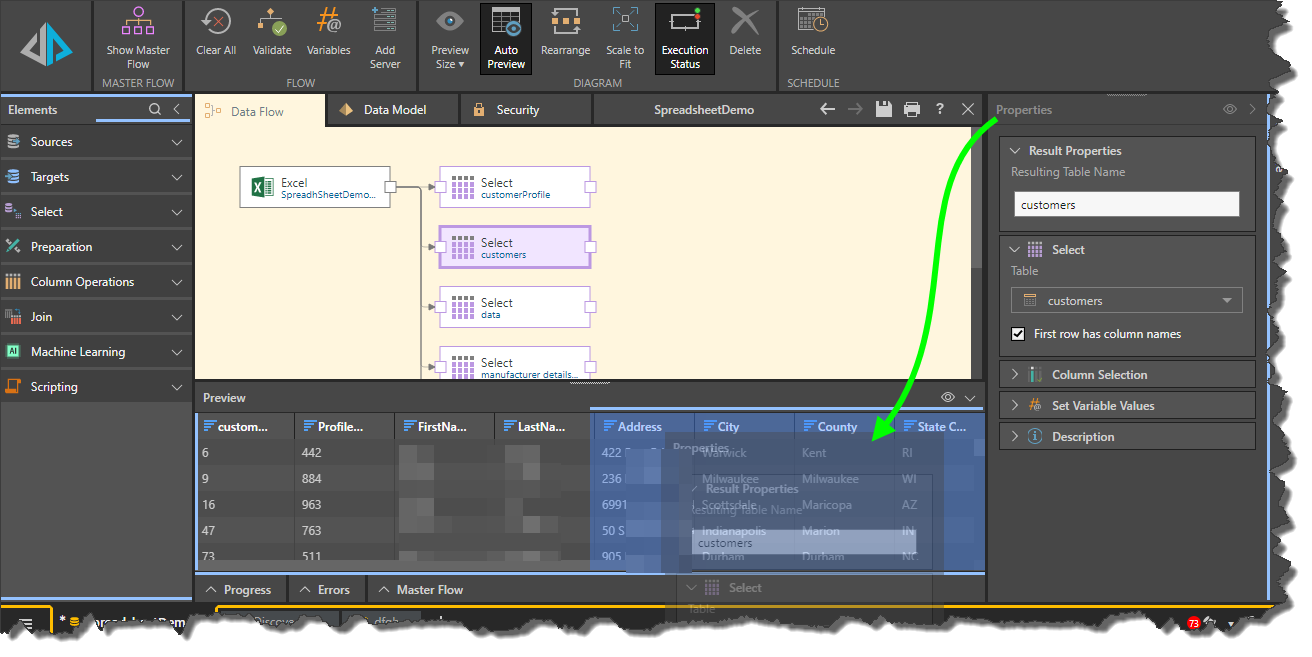1312x657 pixels.
Task: Open the Variables tool
Action: (328, 23)
